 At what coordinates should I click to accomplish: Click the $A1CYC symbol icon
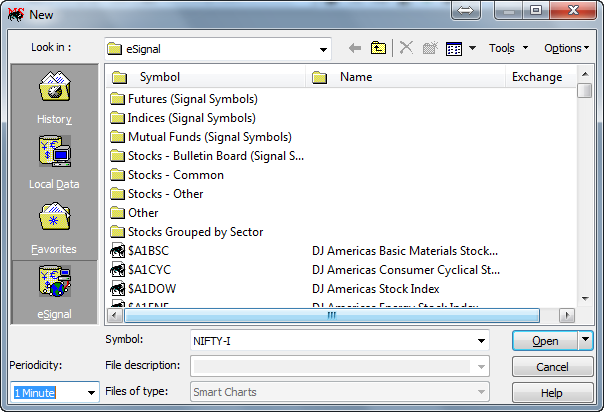click(x=117, y=270)
